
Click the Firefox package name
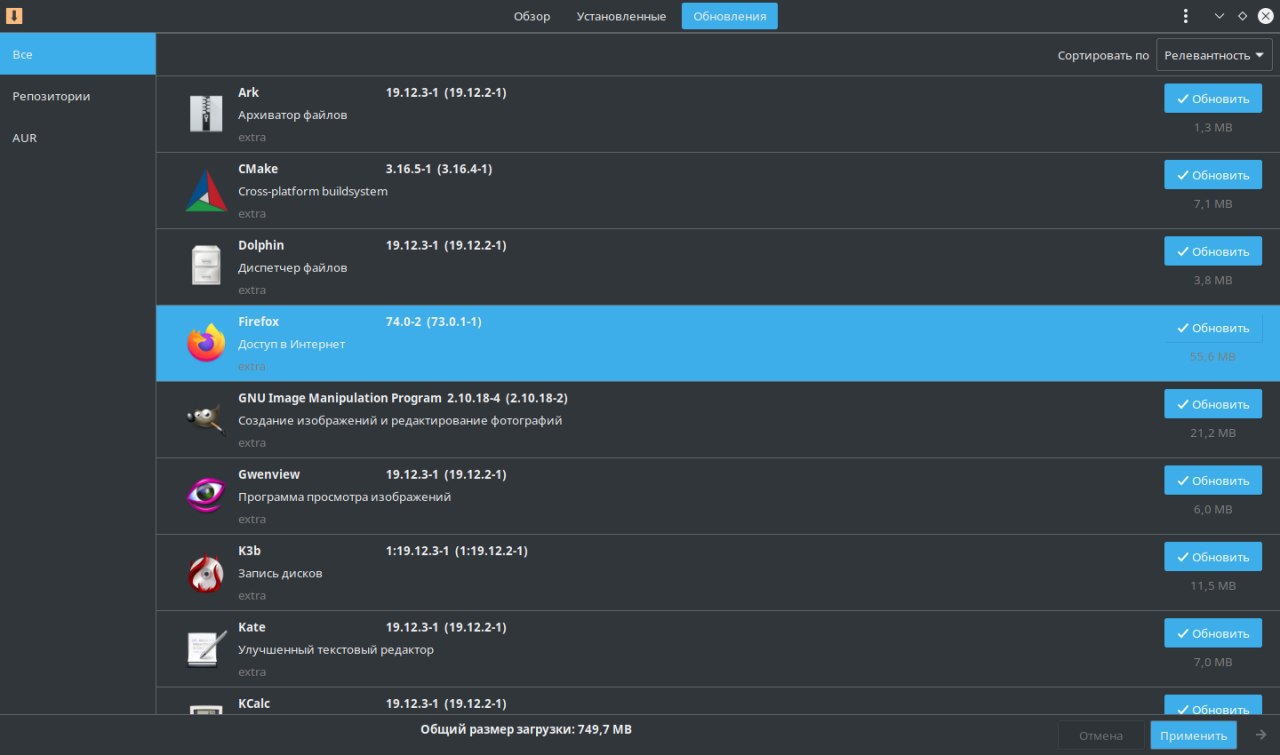[x=258, y=322]
